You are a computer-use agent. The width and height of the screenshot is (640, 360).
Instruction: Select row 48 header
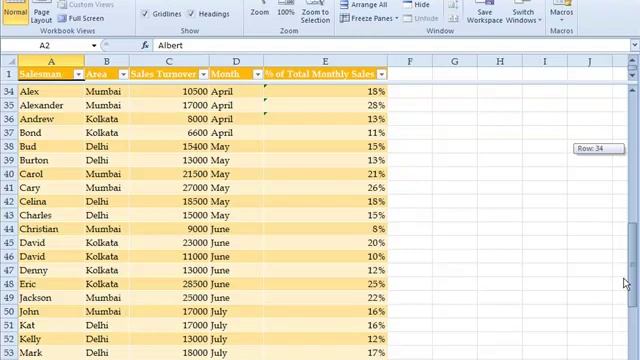click(x=9, y=284)
